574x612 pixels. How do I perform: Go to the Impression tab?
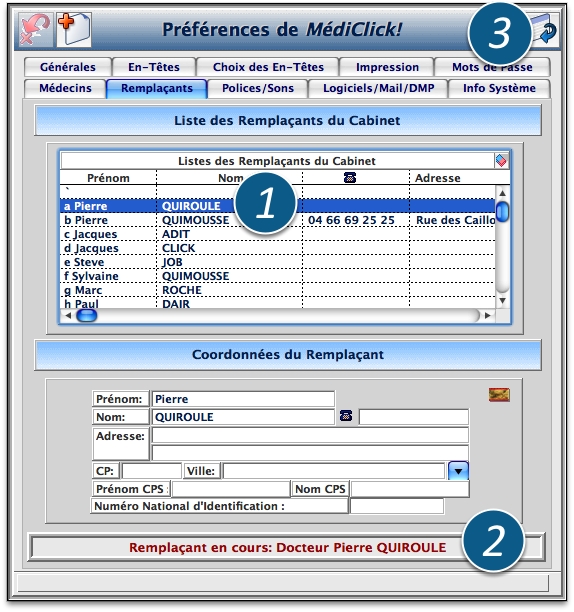[x=387, y=67]
